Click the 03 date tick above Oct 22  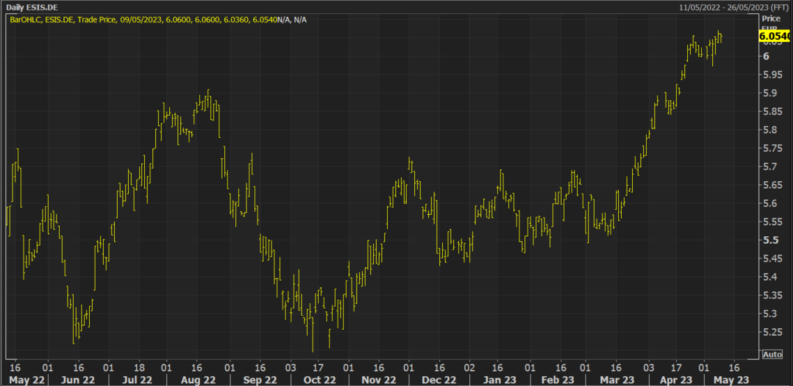290,367
